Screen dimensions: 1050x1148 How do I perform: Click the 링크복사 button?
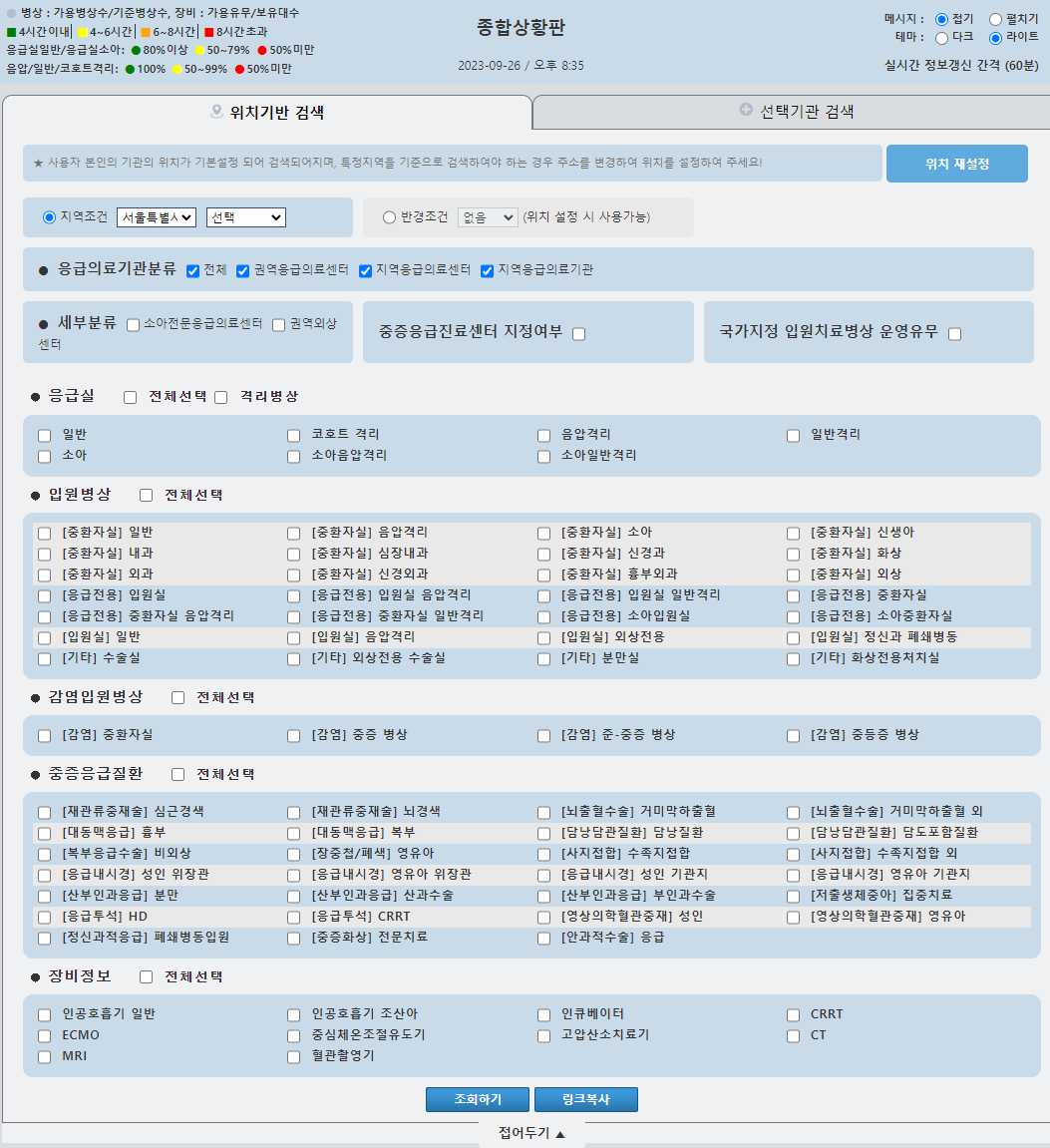(585, 1099)
